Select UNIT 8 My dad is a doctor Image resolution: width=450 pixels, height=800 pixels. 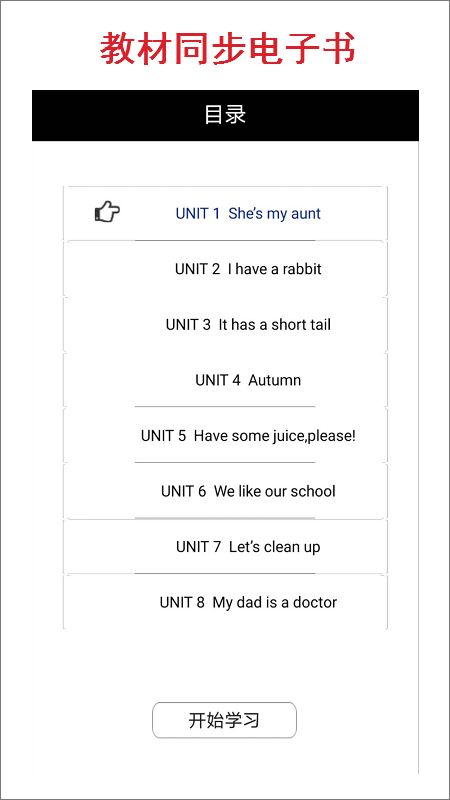tap(225, 602)
